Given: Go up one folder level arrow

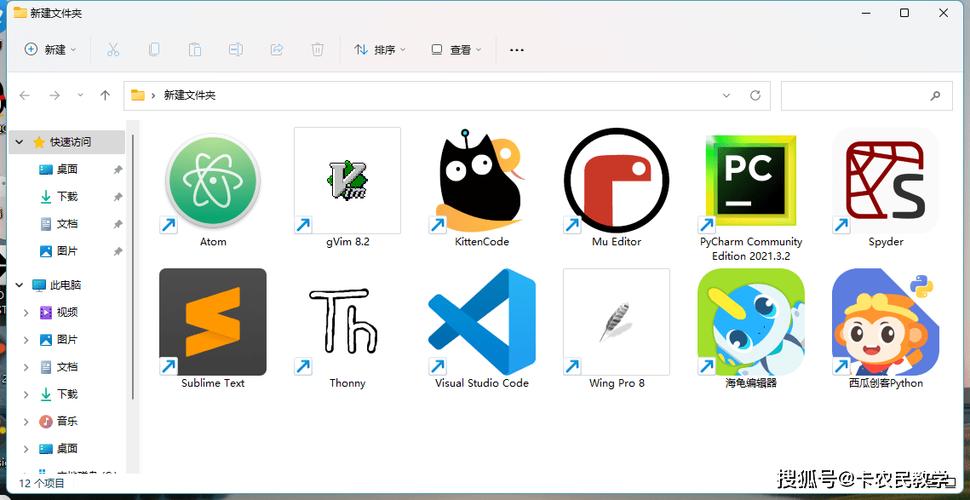Looking at the screenshot, I should [105, 95].
